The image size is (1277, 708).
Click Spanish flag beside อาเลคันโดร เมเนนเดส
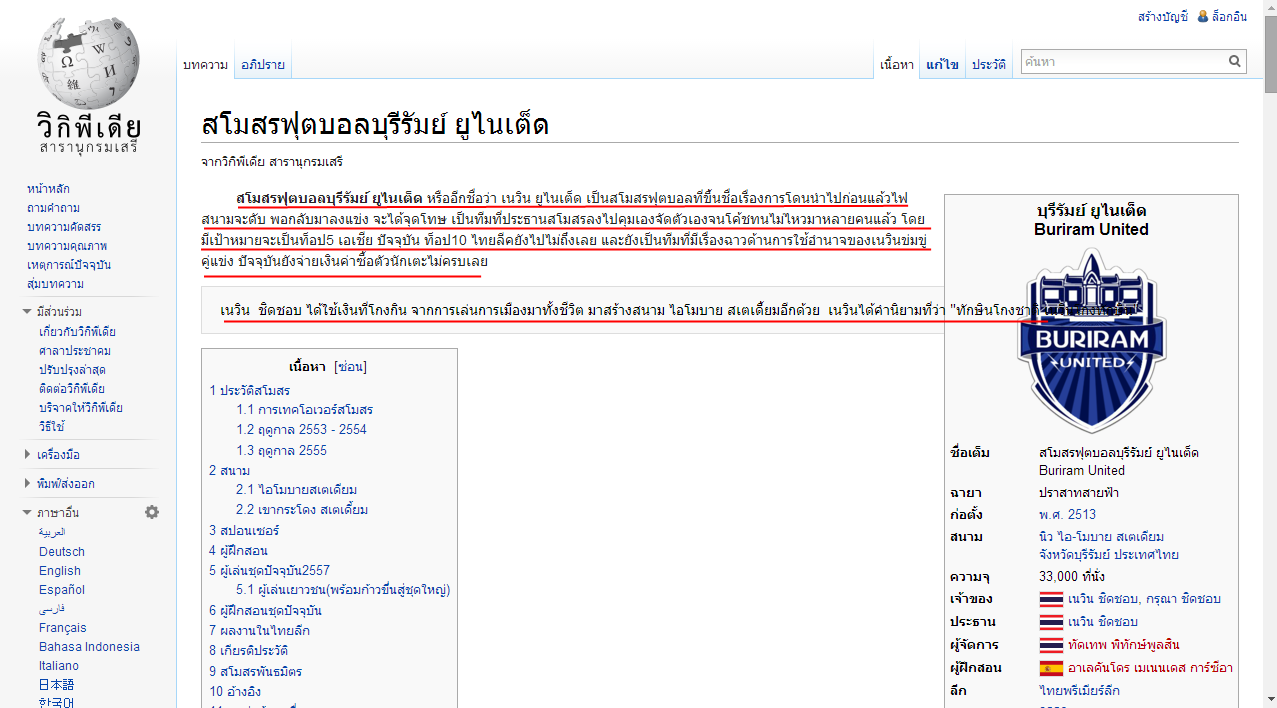[x=1051, y=668]
